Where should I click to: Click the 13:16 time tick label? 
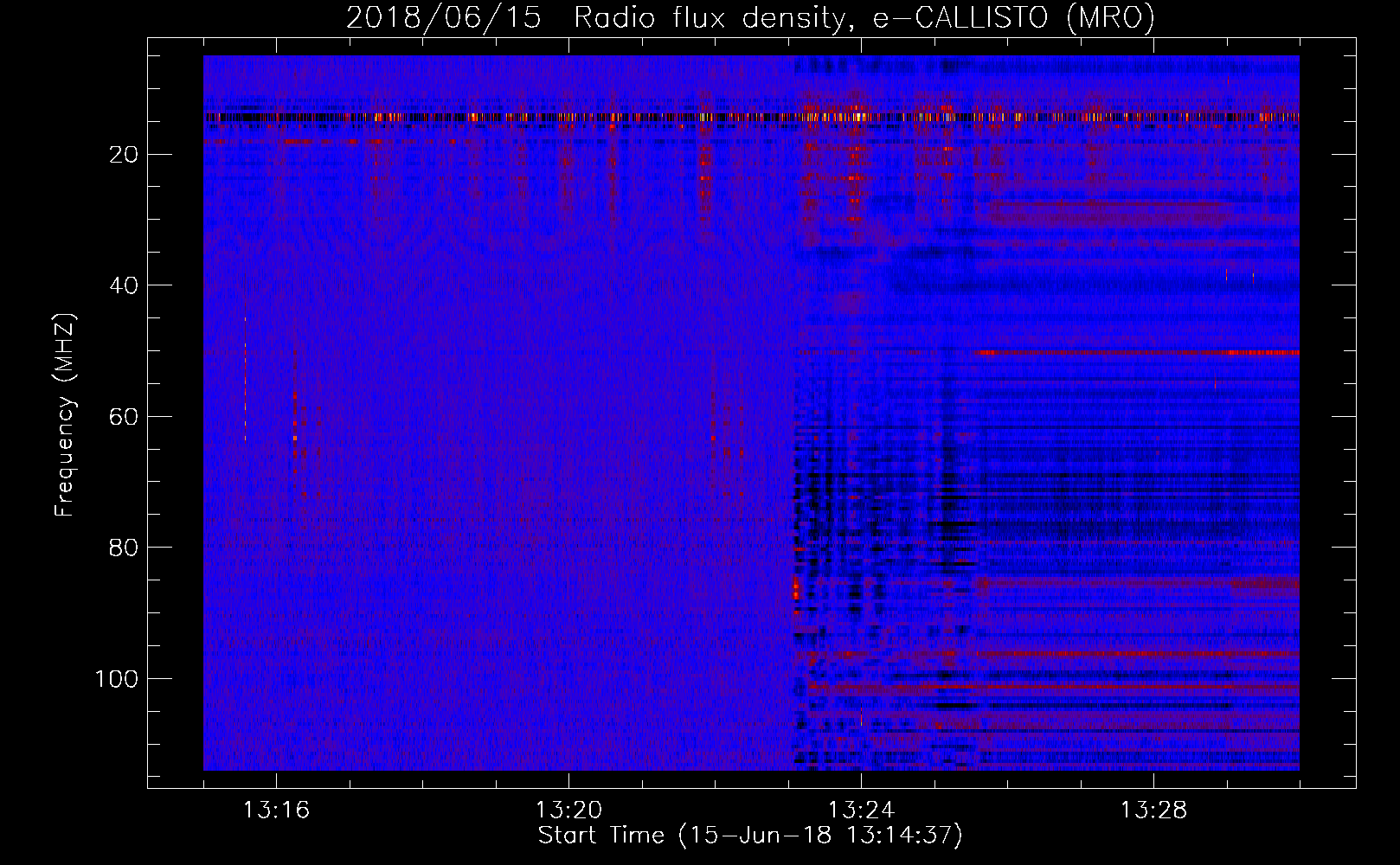(x=276, y=811)
